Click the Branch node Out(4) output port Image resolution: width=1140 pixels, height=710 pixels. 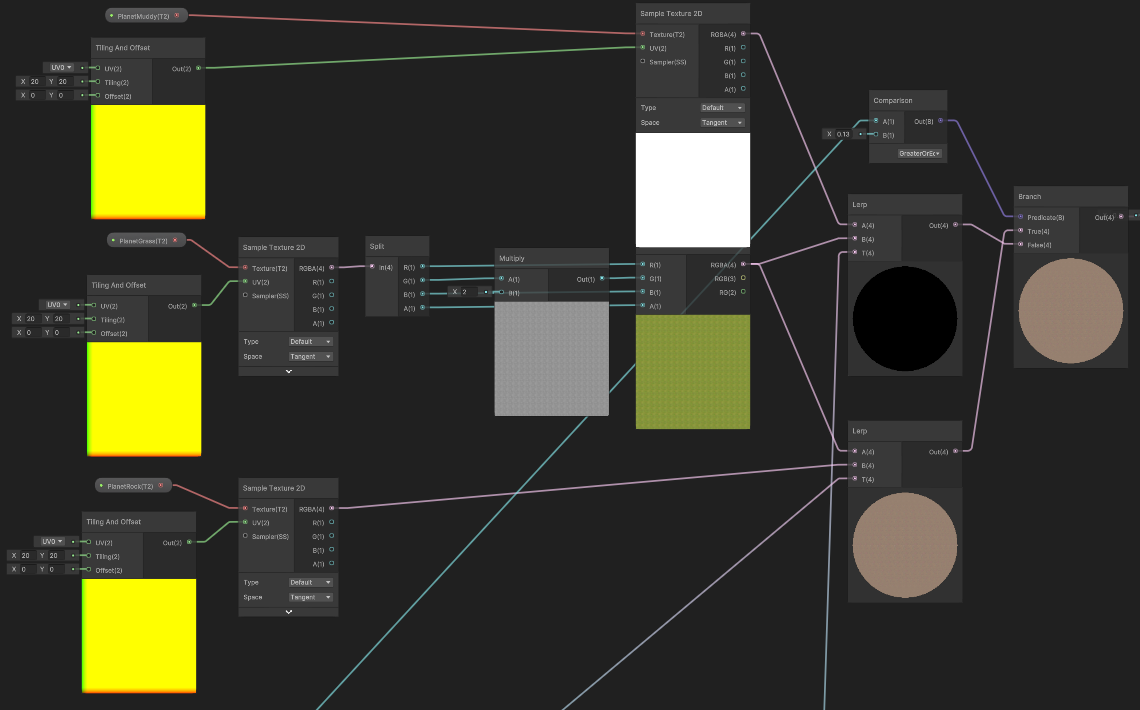coord(1121,217)
